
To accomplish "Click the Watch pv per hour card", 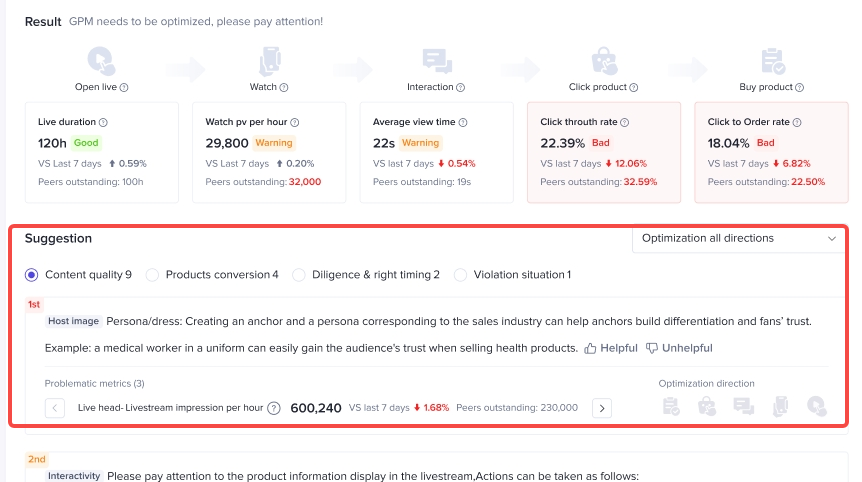I will click(x=268, y=152).
